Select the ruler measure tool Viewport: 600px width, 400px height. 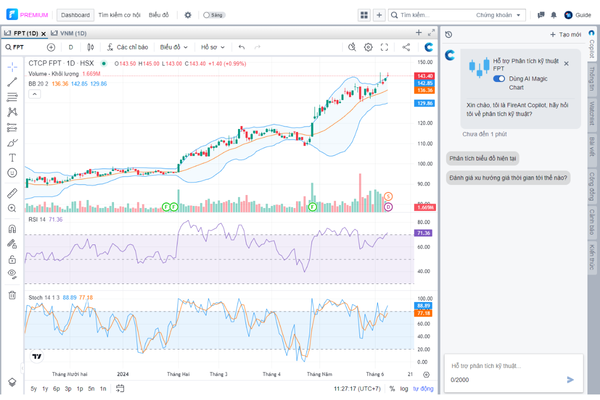coord(12,193)
